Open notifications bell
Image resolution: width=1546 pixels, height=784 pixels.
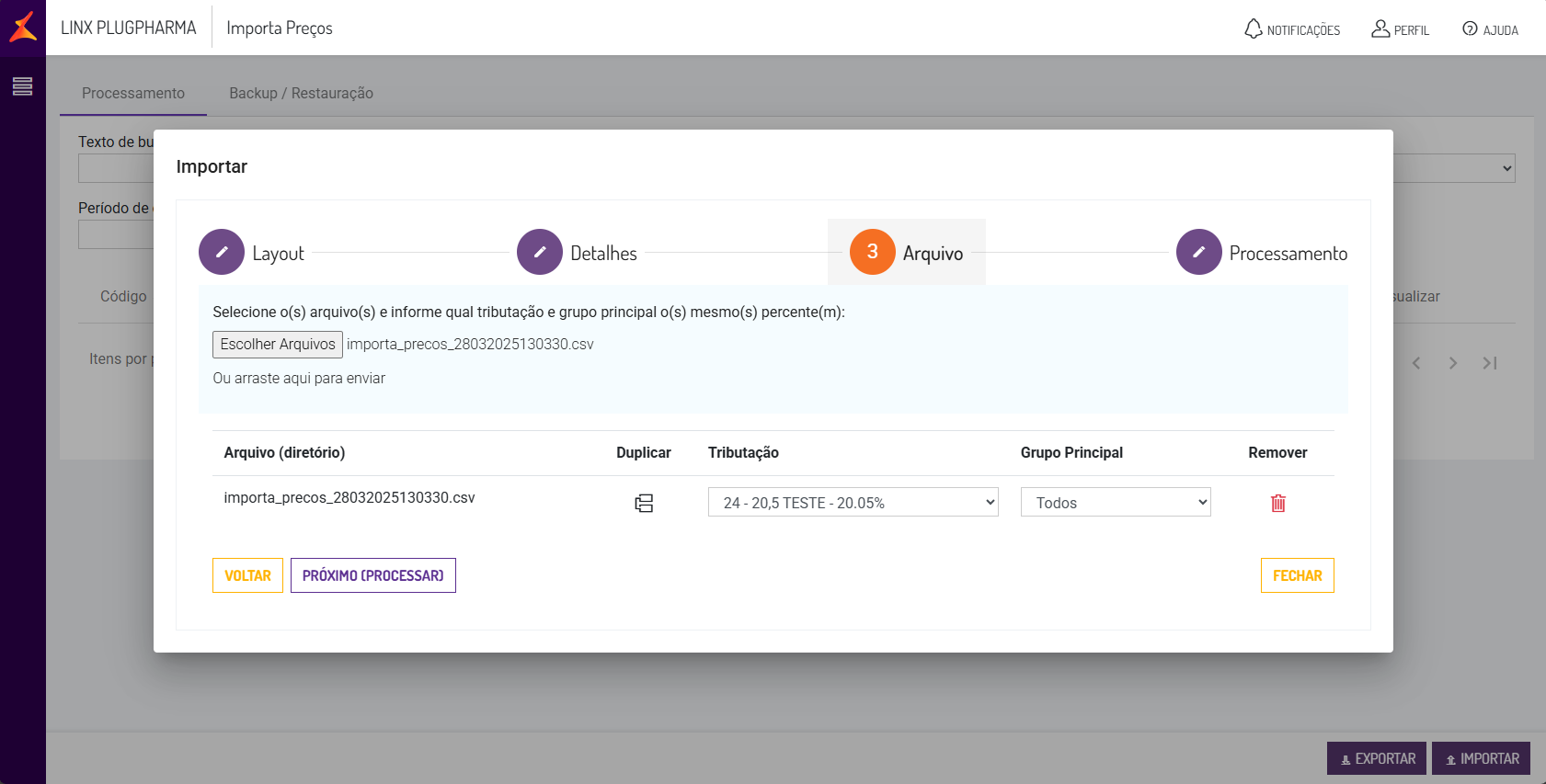(1253, 28)
